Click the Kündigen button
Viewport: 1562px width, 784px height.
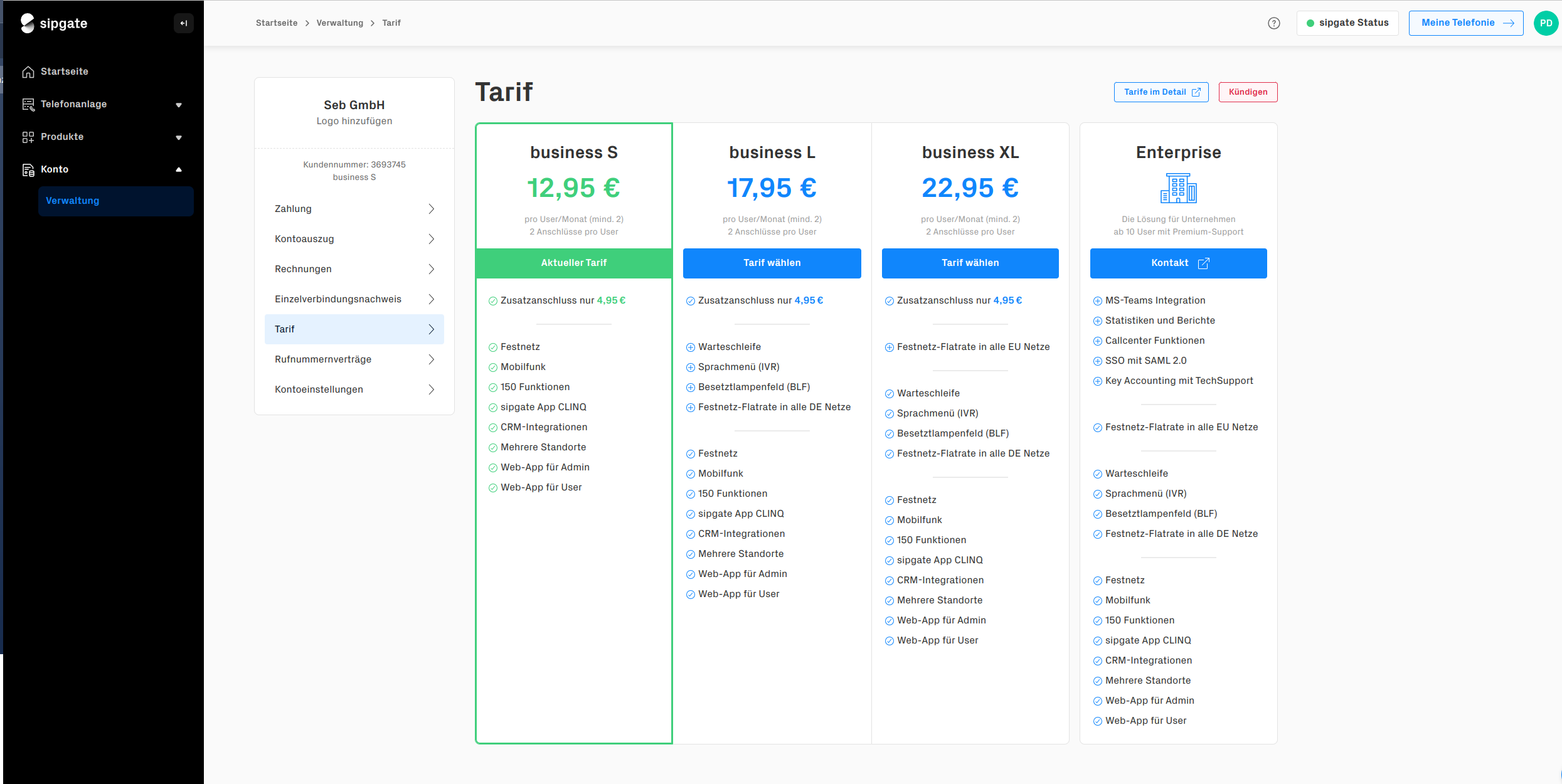pyautogui.click(x=1248, y=92)
